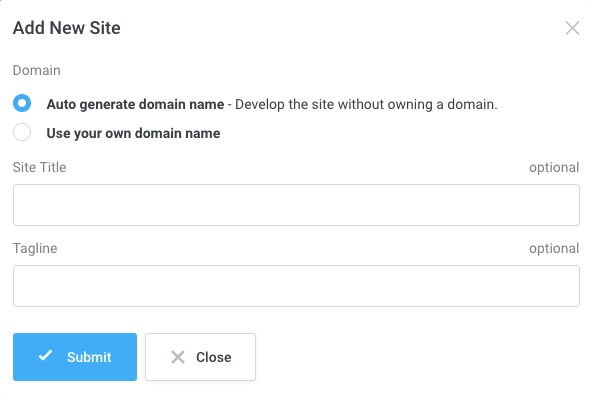The width and height of the screenshot is (592, 394).
Task: Click the Close button beside Submit
Action: click(200, 357)
